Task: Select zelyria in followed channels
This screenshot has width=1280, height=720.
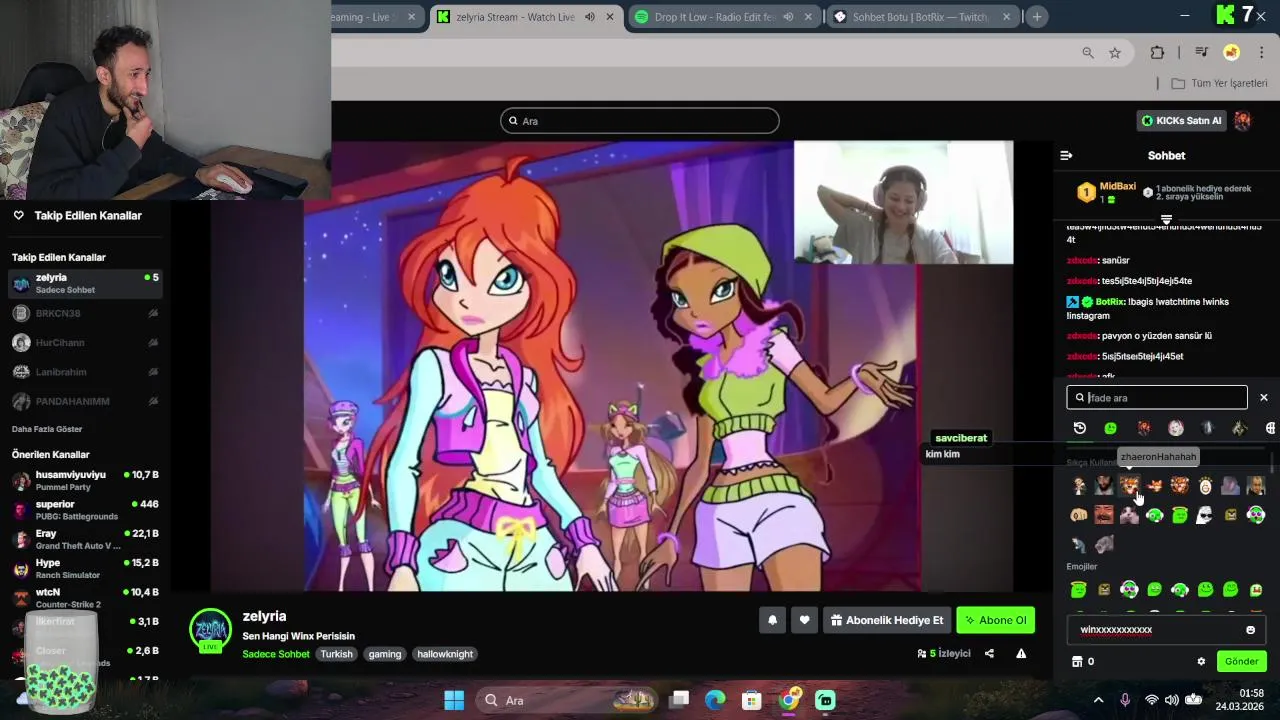Action: pyautogui.click(x=85, y=284)
